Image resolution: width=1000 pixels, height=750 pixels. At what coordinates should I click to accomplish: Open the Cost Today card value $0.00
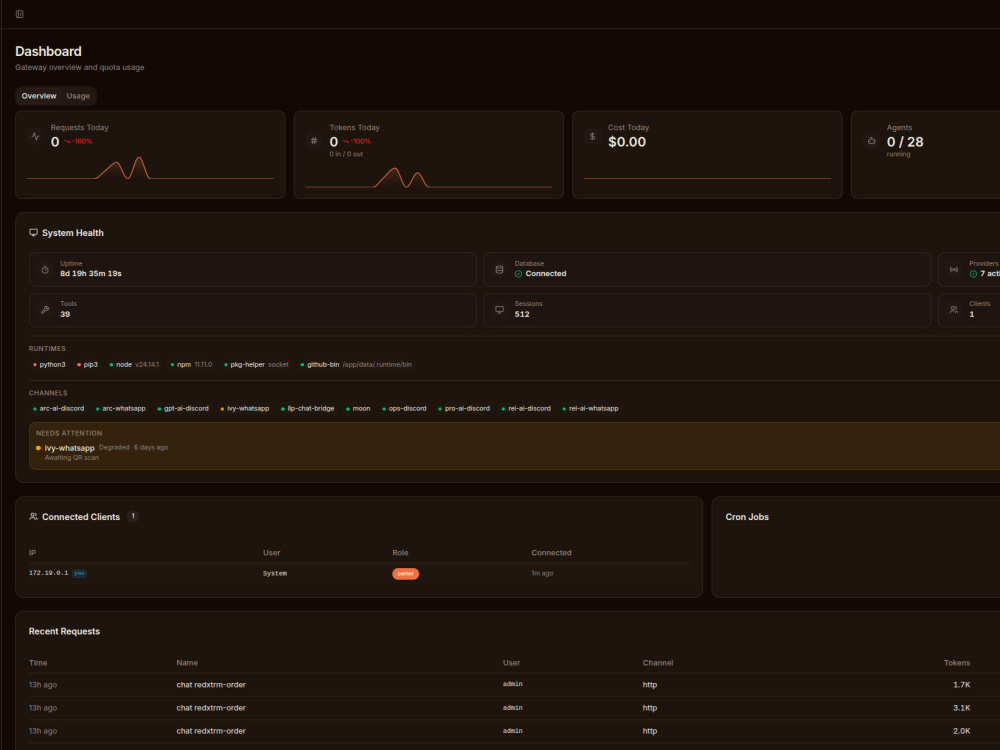(627, 142)
